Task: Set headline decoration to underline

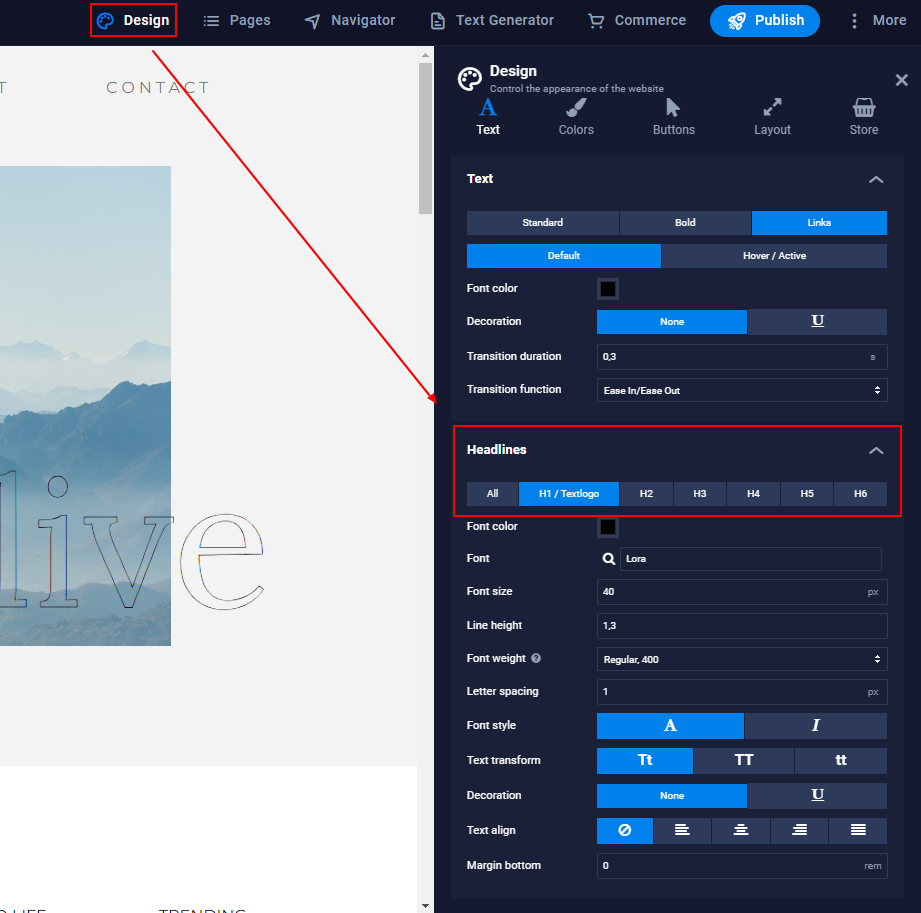Action: click(x=817, y=795)
